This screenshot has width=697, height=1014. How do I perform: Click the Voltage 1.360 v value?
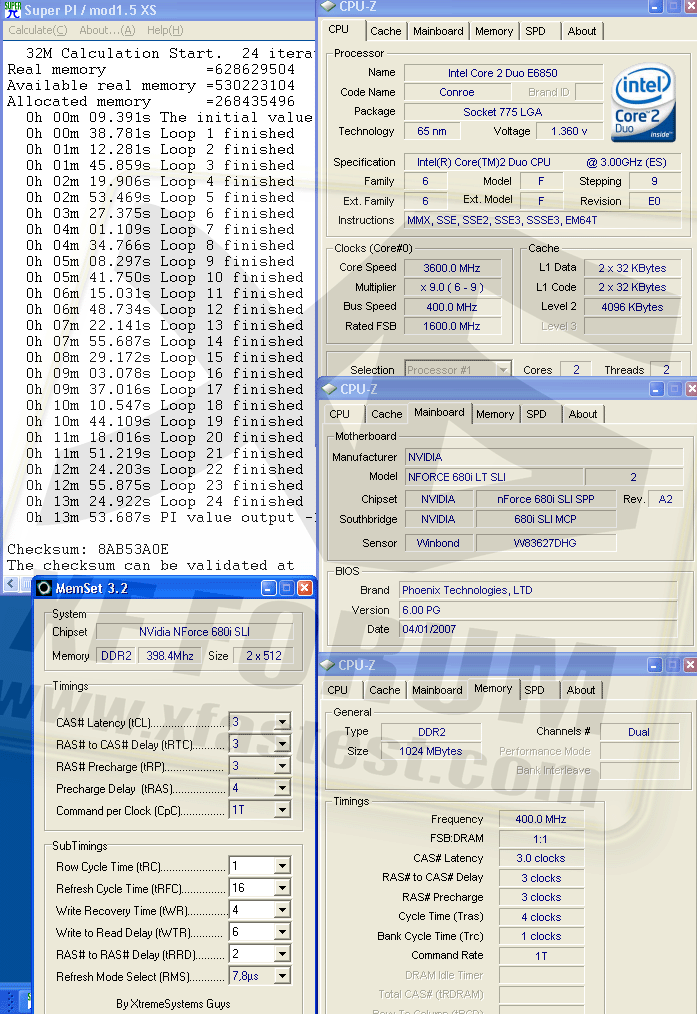click(569, 131)
